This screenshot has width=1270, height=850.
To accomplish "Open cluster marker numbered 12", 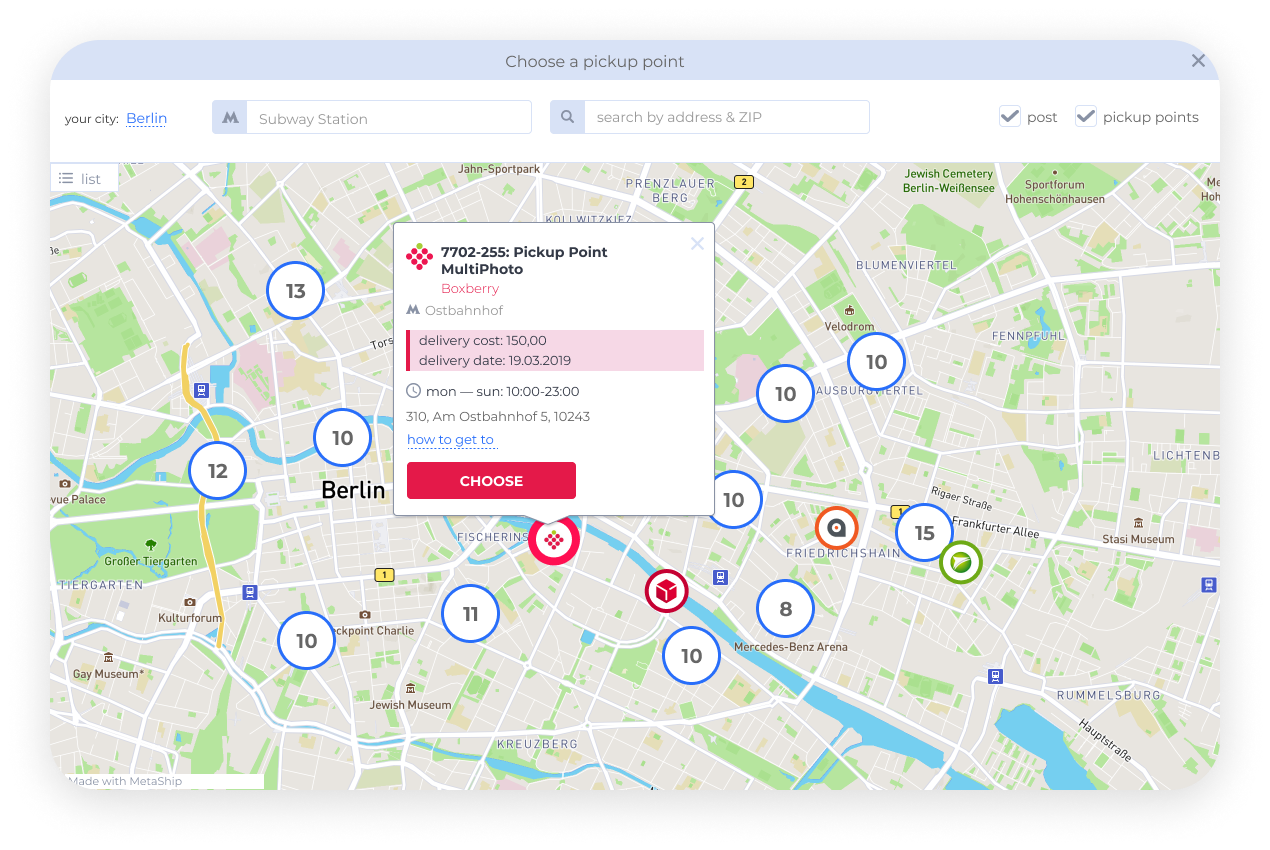I will [218, 471].
